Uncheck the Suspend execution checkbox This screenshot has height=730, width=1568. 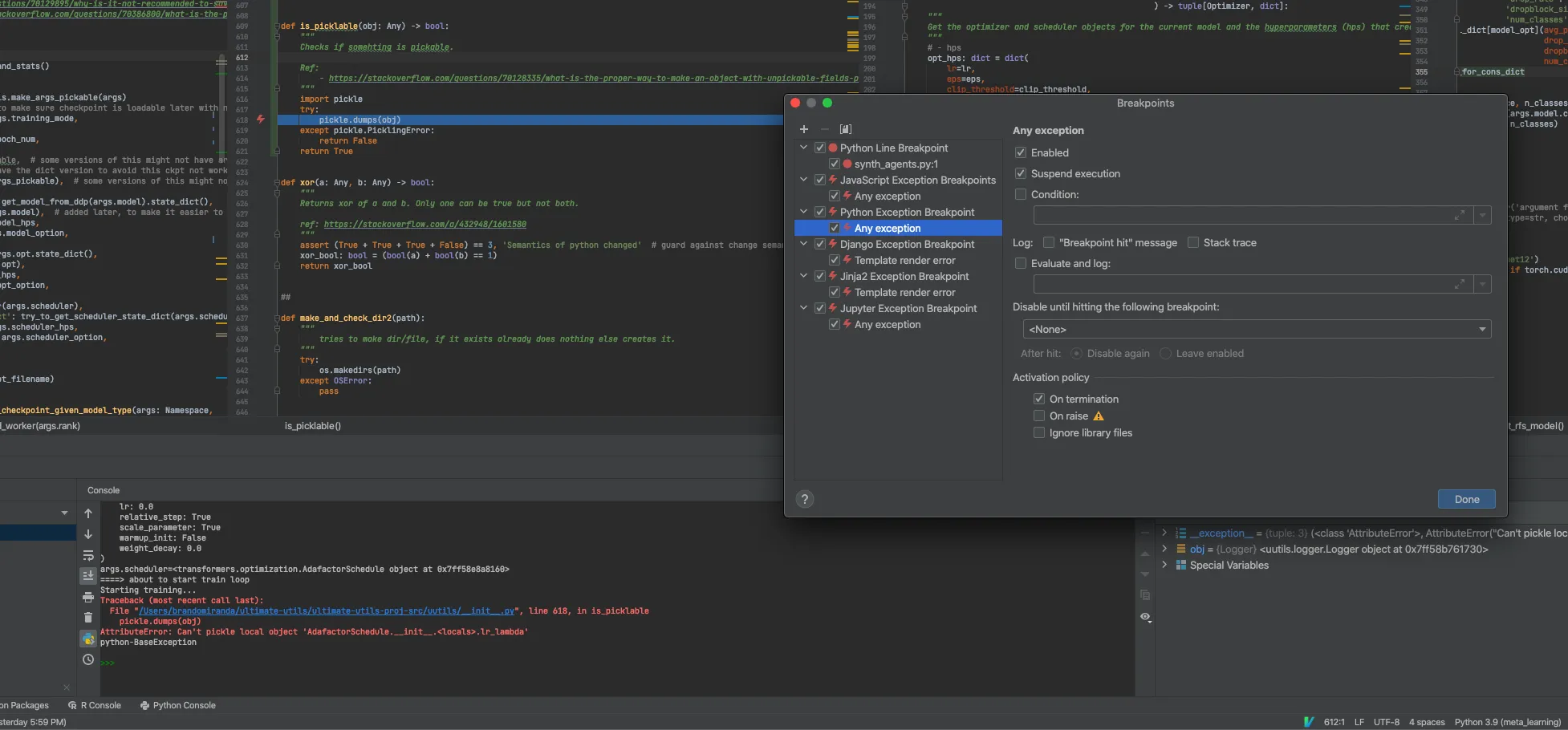[1021, 173]
